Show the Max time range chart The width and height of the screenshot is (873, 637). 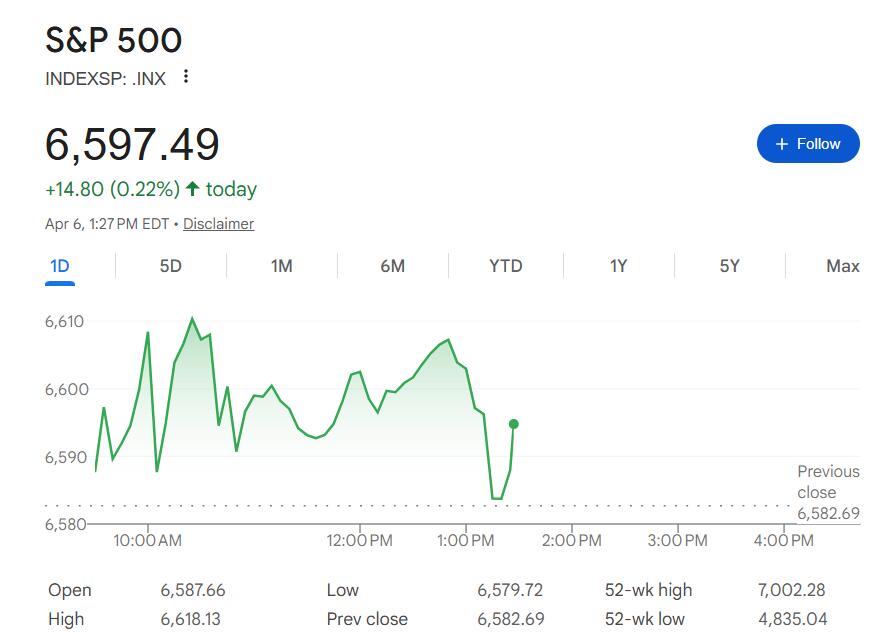pos(842,266)
